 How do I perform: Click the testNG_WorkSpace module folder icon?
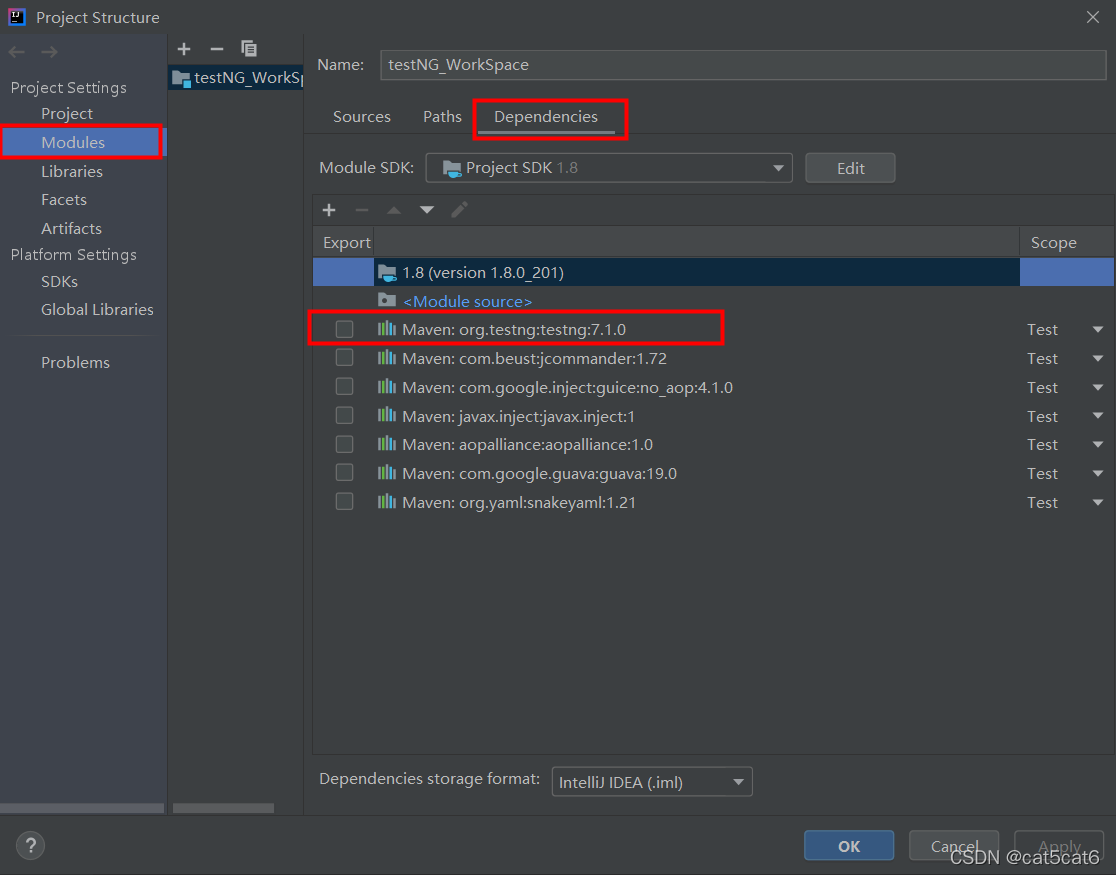tap(181, 78)
